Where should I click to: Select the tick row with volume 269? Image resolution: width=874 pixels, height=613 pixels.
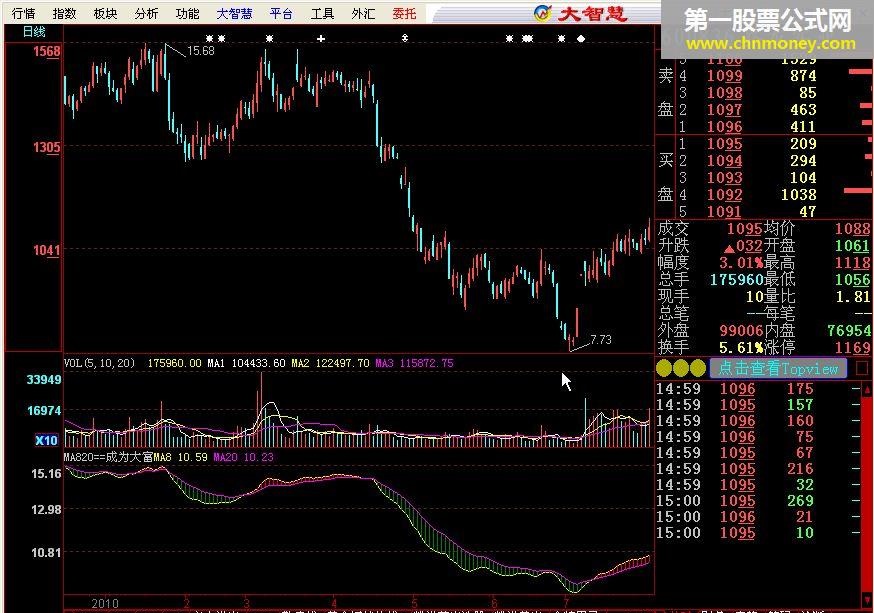[x=758, y=500]
